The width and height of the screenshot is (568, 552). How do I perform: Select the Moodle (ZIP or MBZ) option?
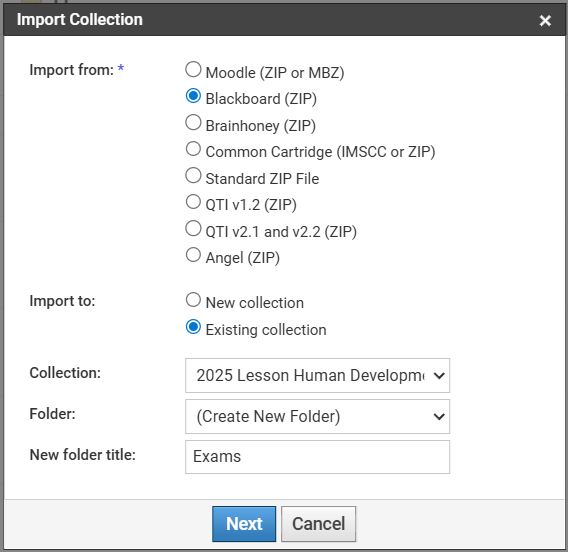coord(193,69)
